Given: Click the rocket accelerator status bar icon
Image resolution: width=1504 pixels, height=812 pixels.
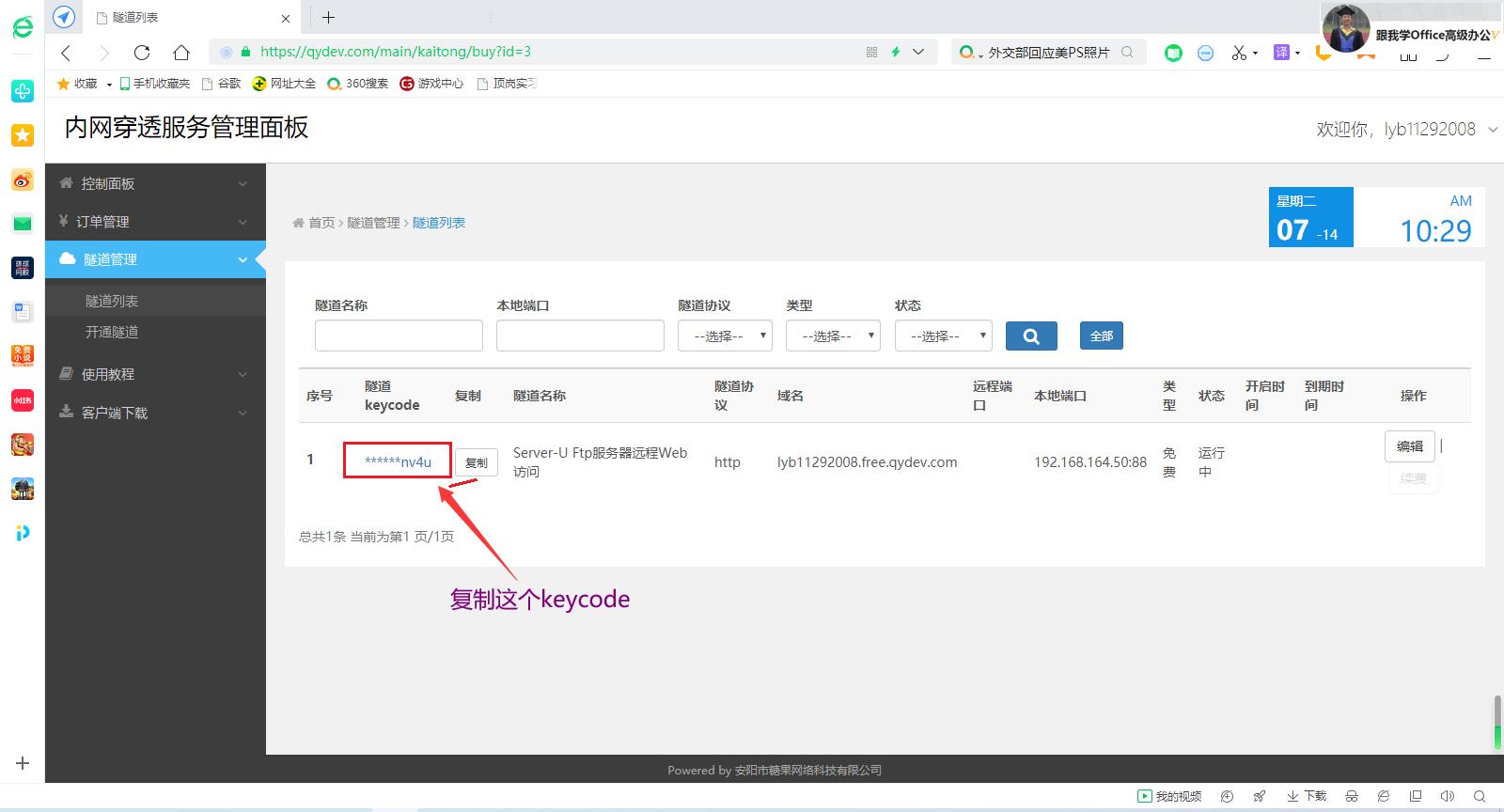Looking at the screenshot, I should [x=1260, y=796].
